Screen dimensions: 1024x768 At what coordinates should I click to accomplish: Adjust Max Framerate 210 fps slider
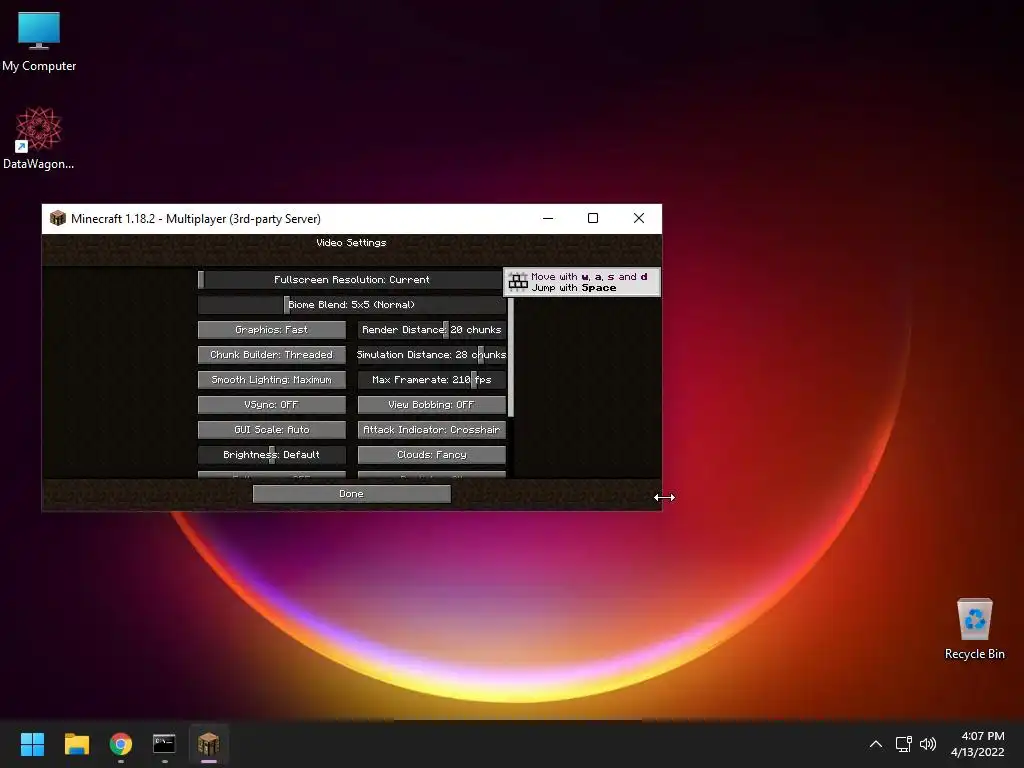(x=432, y=379)
